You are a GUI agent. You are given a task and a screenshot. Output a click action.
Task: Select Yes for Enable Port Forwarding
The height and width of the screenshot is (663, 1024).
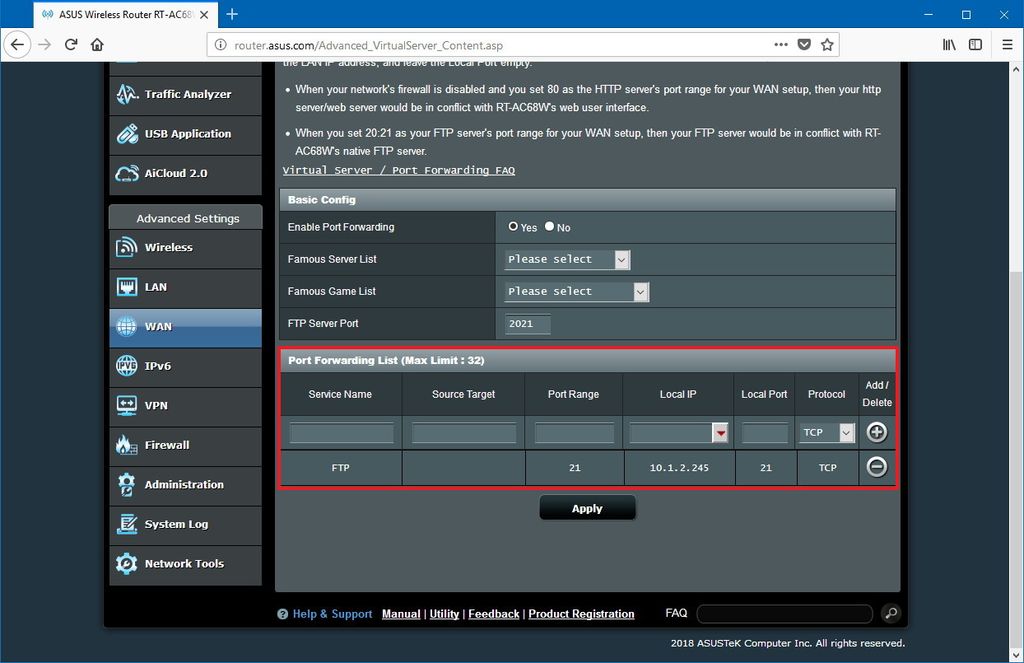coord(513,227)
